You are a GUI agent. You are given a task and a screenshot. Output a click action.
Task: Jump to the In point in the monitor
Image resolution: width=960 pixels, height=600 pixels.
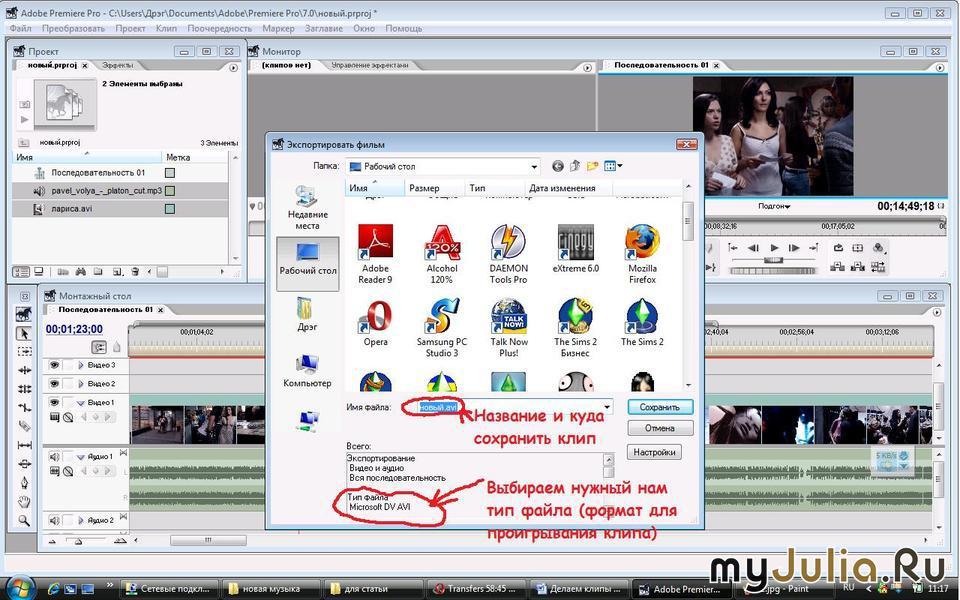pos(733,248)
